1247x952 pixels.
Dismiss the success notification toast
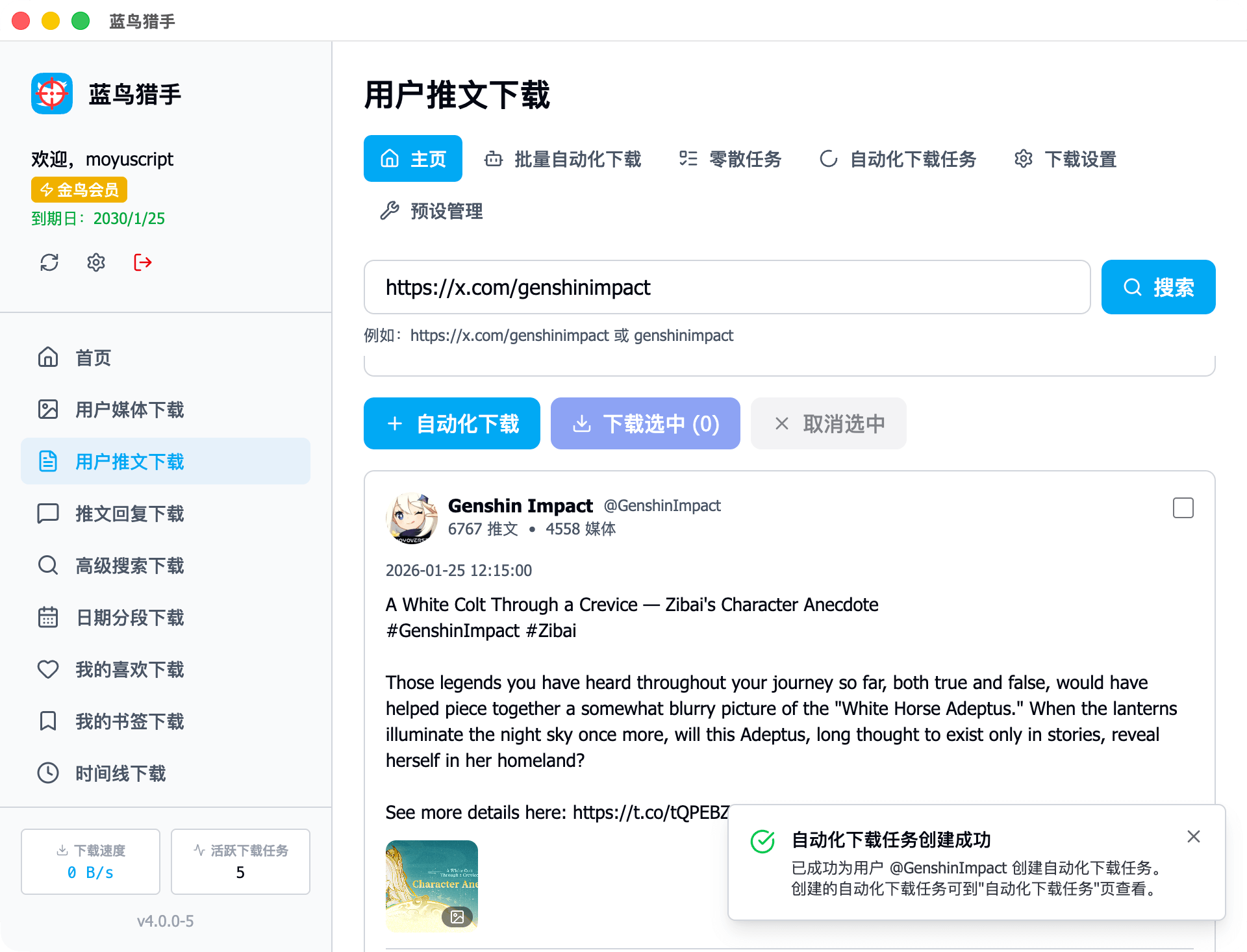click(x=1193, y=836)
